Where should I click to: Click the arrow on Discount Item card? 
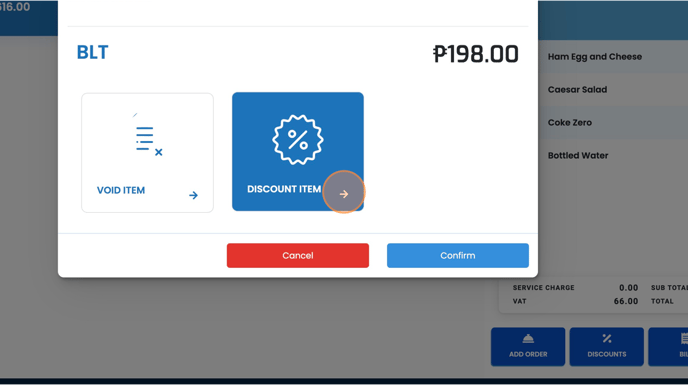pos(344,194)
